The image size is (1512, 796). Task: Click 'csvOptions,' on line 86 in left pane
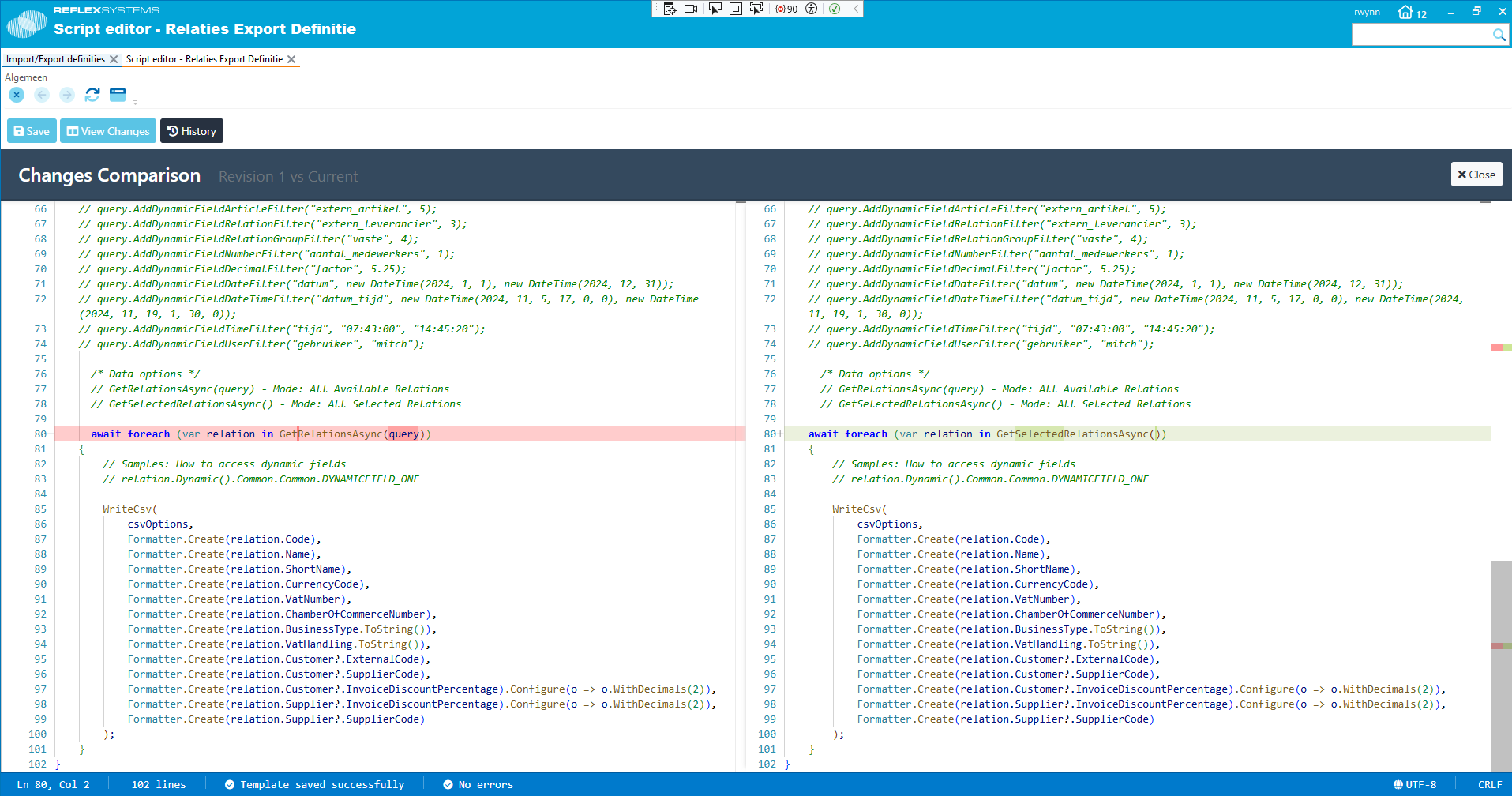coord(160,524)
